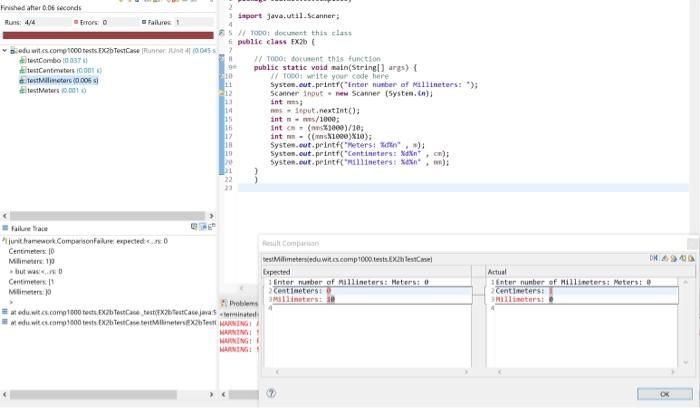Click right arrow of test tree horizontal scrollbar
Image resolution: width=700 pixels, height=408 pixels.
click(x=211, y=216)
